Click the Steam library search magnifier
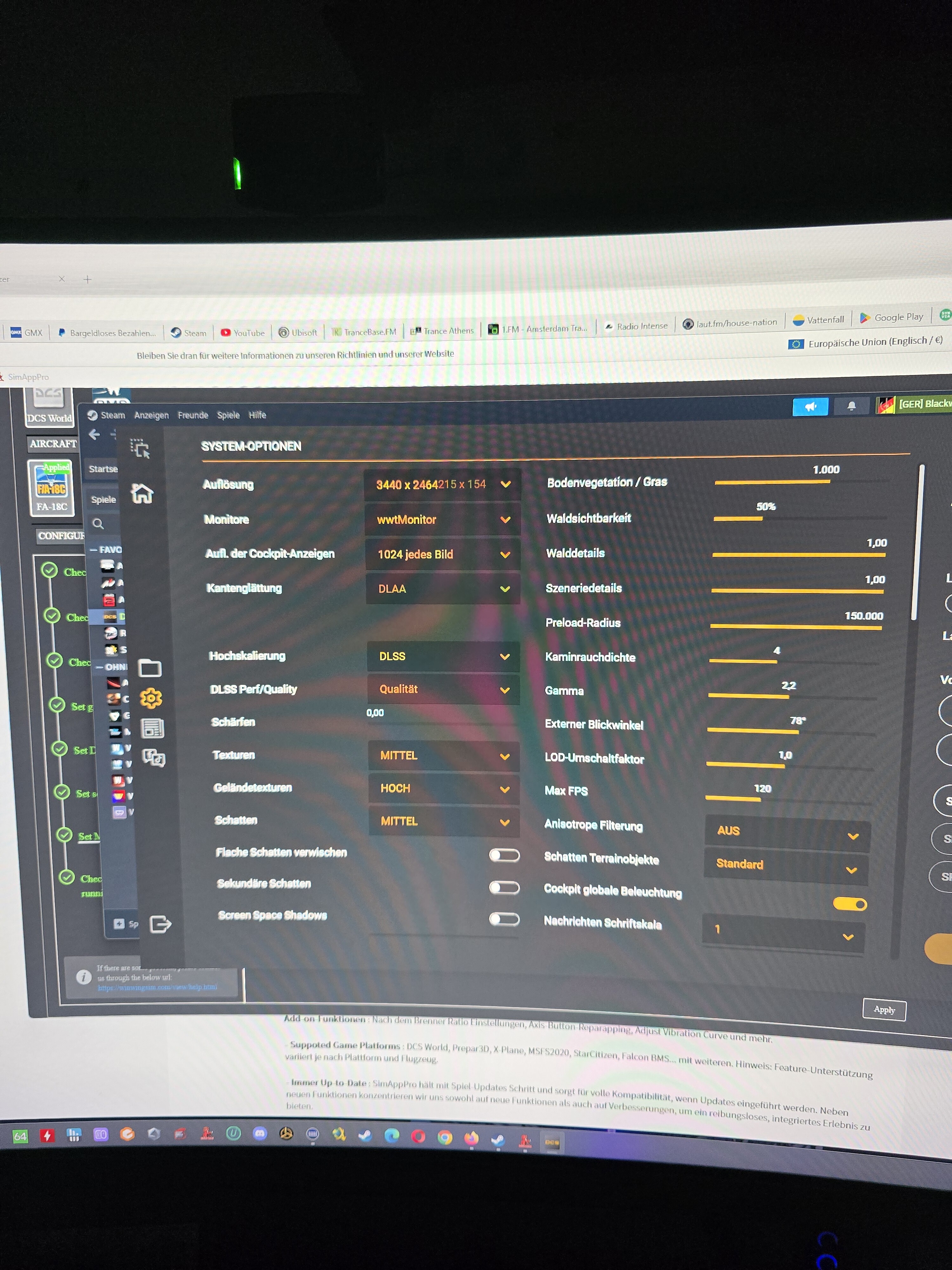The image size is (952, 1270). click(98, 523)
